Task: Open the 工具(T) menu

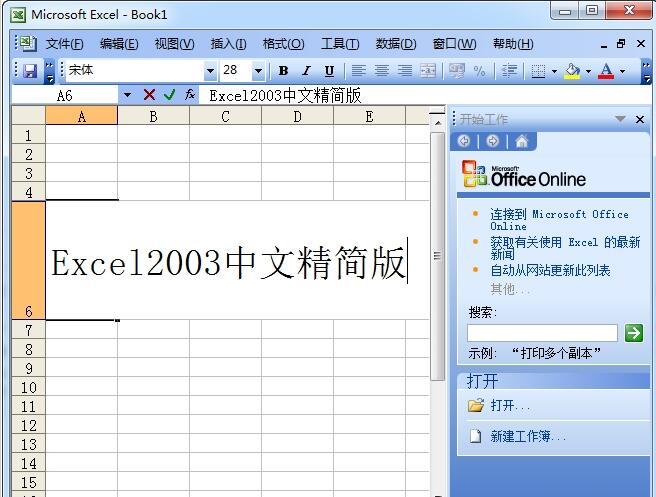Action: (340, 44)
